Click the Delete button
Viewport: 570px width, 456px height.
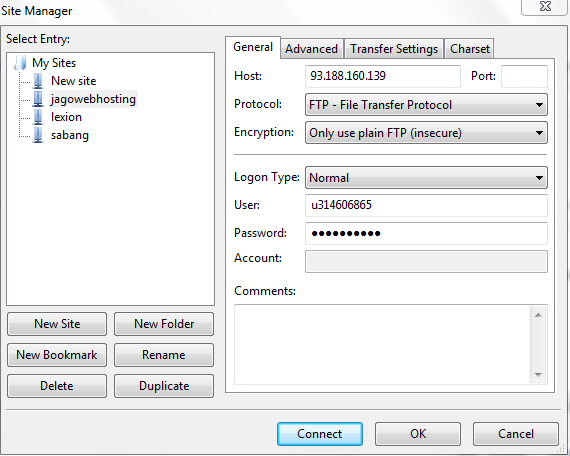[57, 386]
